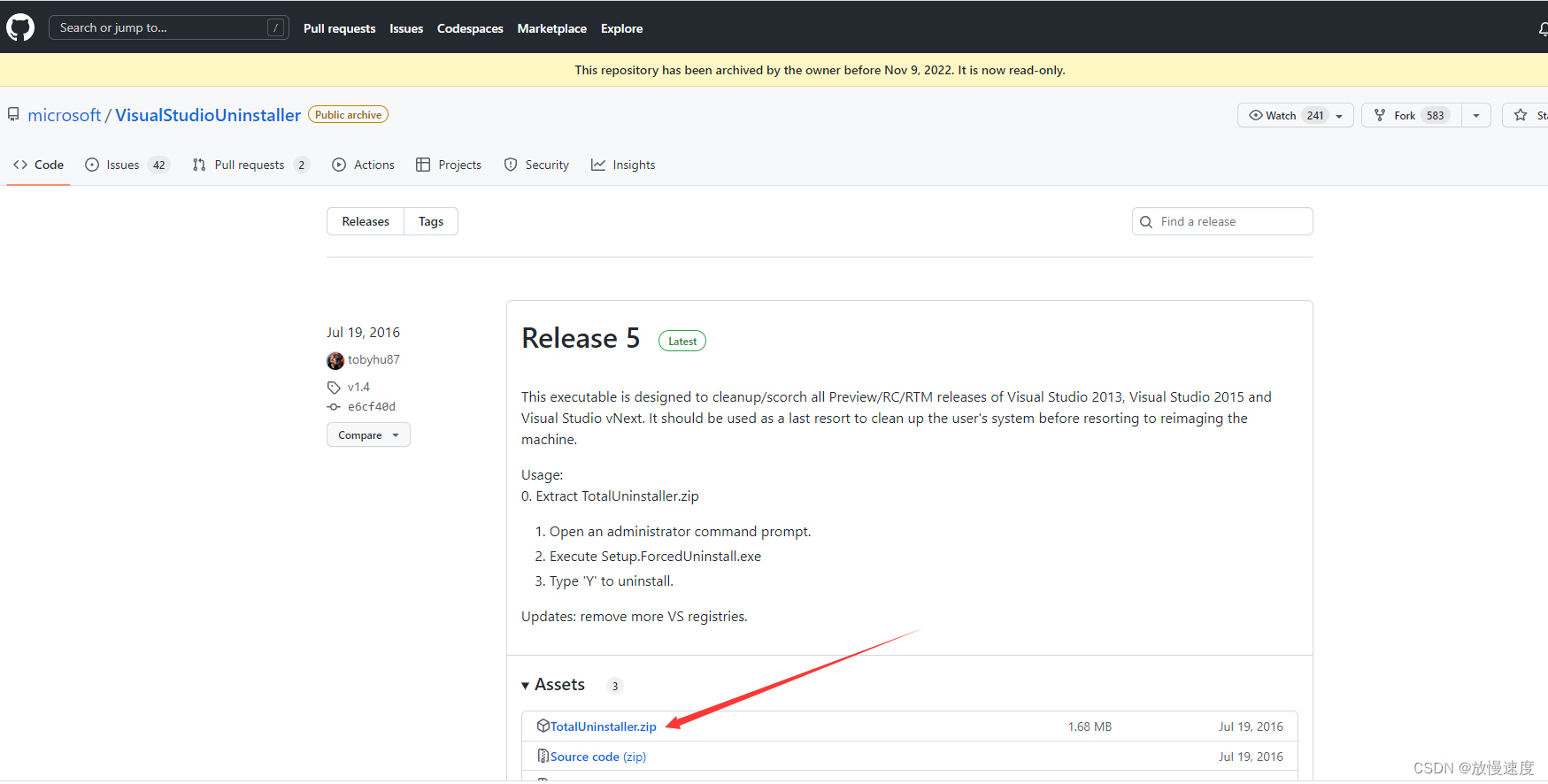This screenshot has height=784, width=1548.
Task: Open the Compare dropdown
Action: 368,435
